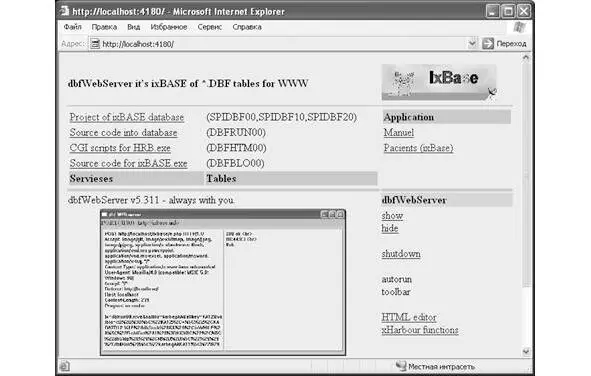
Task: Open the Вид menu
Action: 133,27
